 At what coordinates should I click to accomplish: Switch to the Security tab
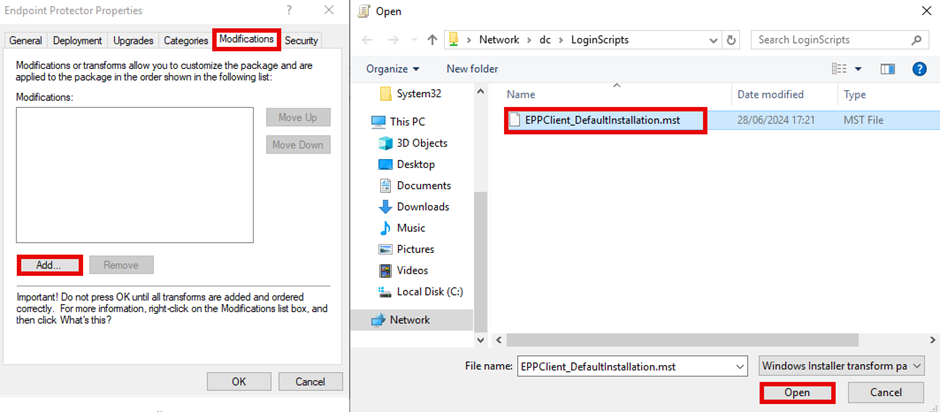pyautogui.click(x=301, y=40)
